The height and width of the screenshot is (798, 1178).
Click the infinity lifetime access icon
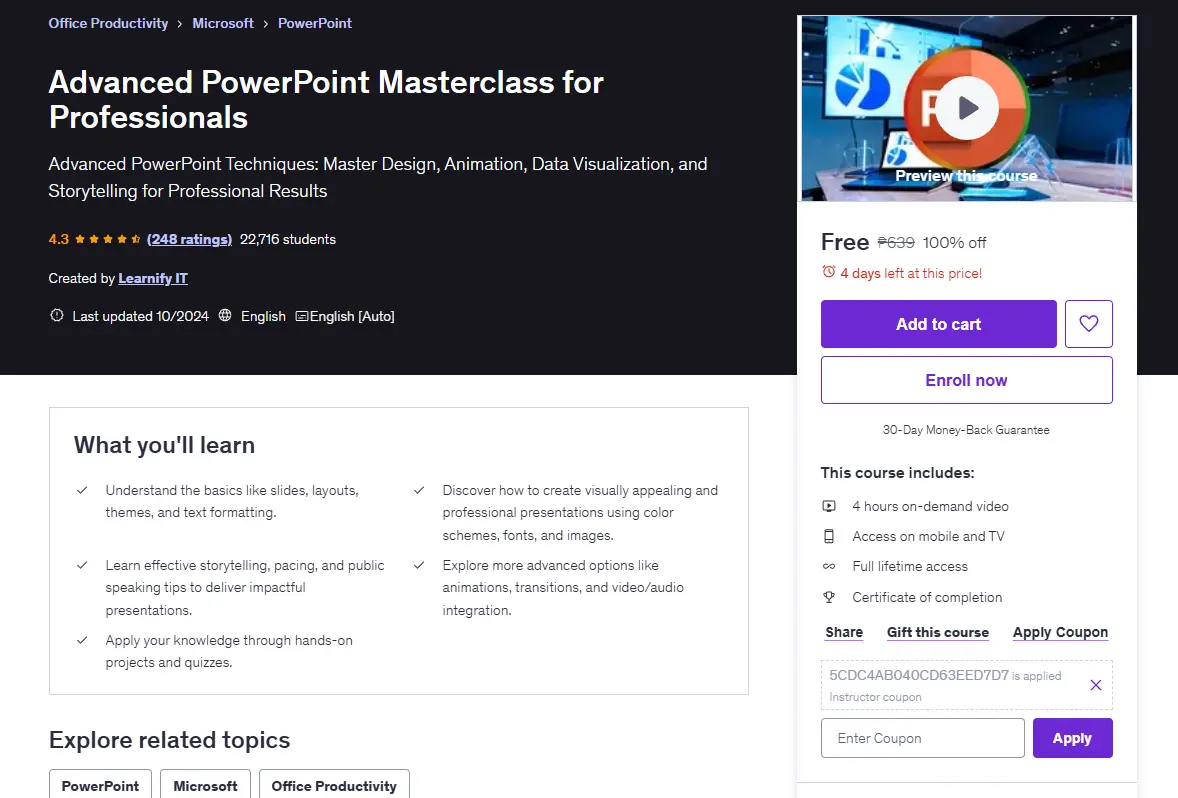829,567
